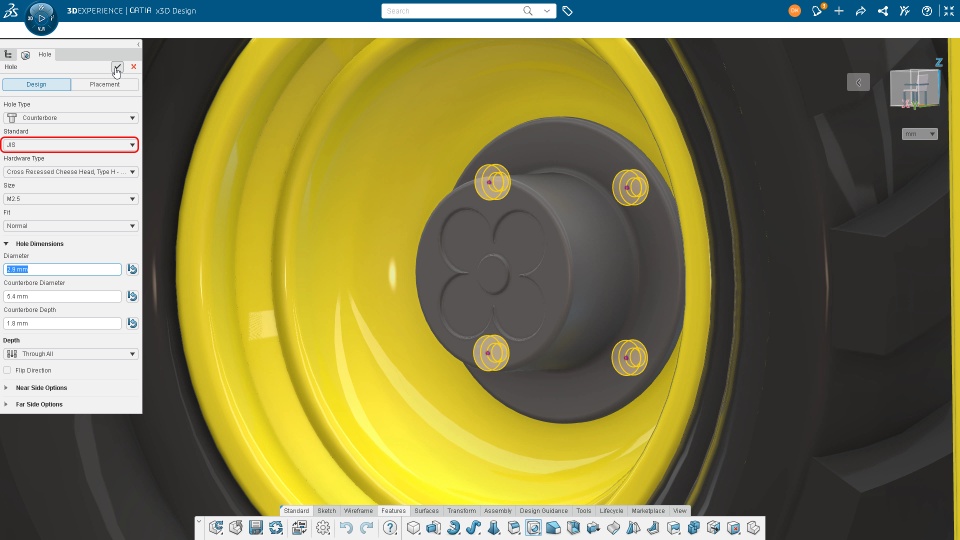Open the Size M2.5 dropdown
The width and height of the screenshot is (960, 540).
pyautogui.click(x=70, y=198)
